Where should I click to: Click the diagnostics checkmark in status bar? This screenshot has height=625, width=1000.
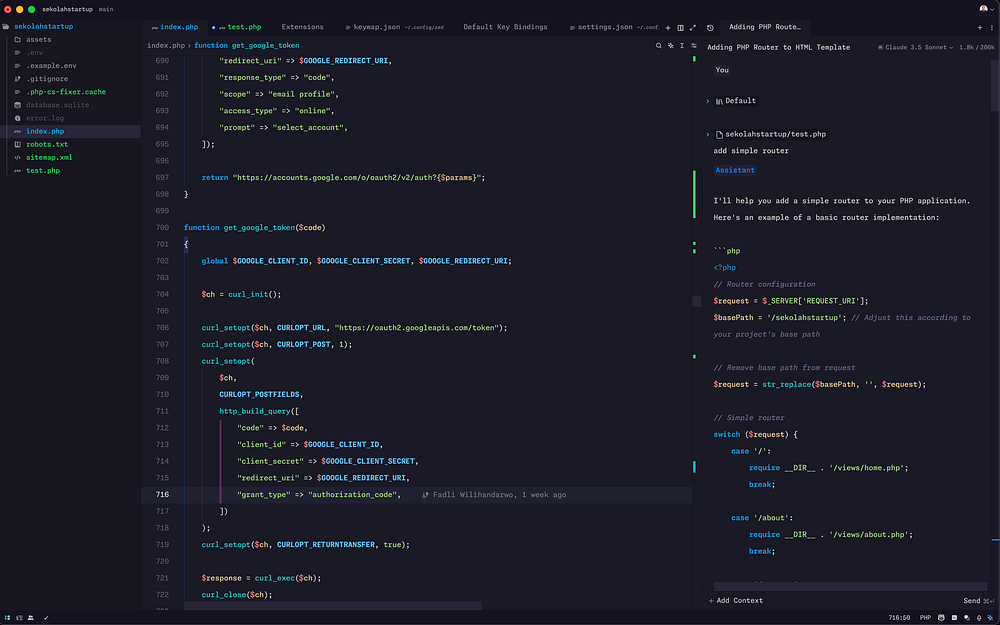click(46, 617)
